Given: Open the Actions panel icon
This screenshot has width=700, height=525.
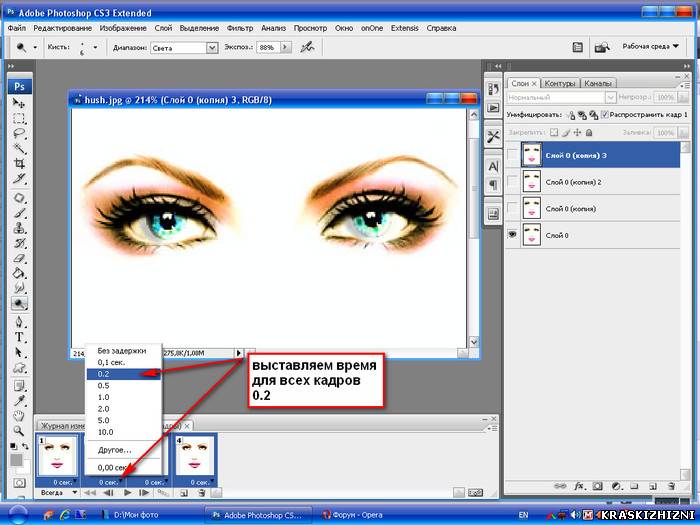Looking at the screenshot, I should click(x=493, y=108).
